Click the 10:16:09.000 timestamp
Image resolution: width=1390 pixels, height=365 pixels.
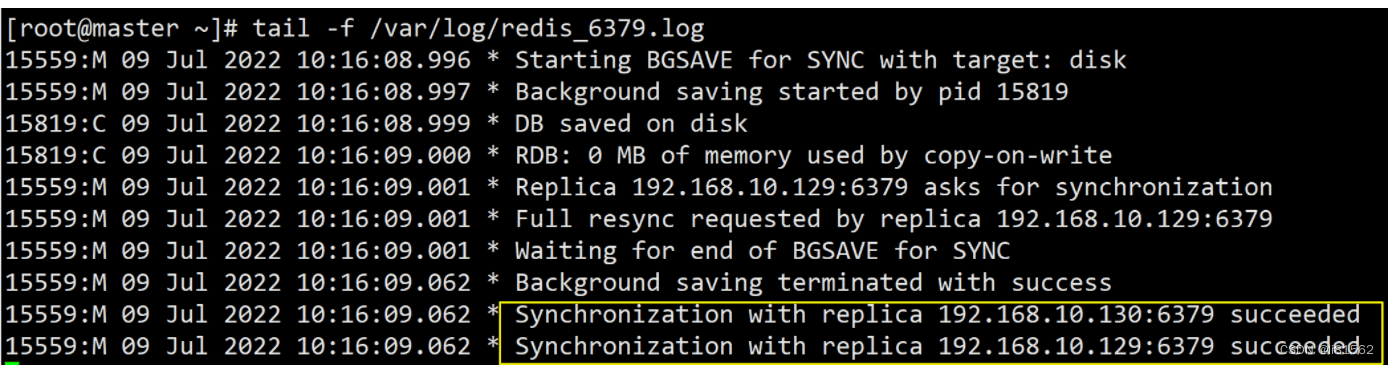point(383,156)
